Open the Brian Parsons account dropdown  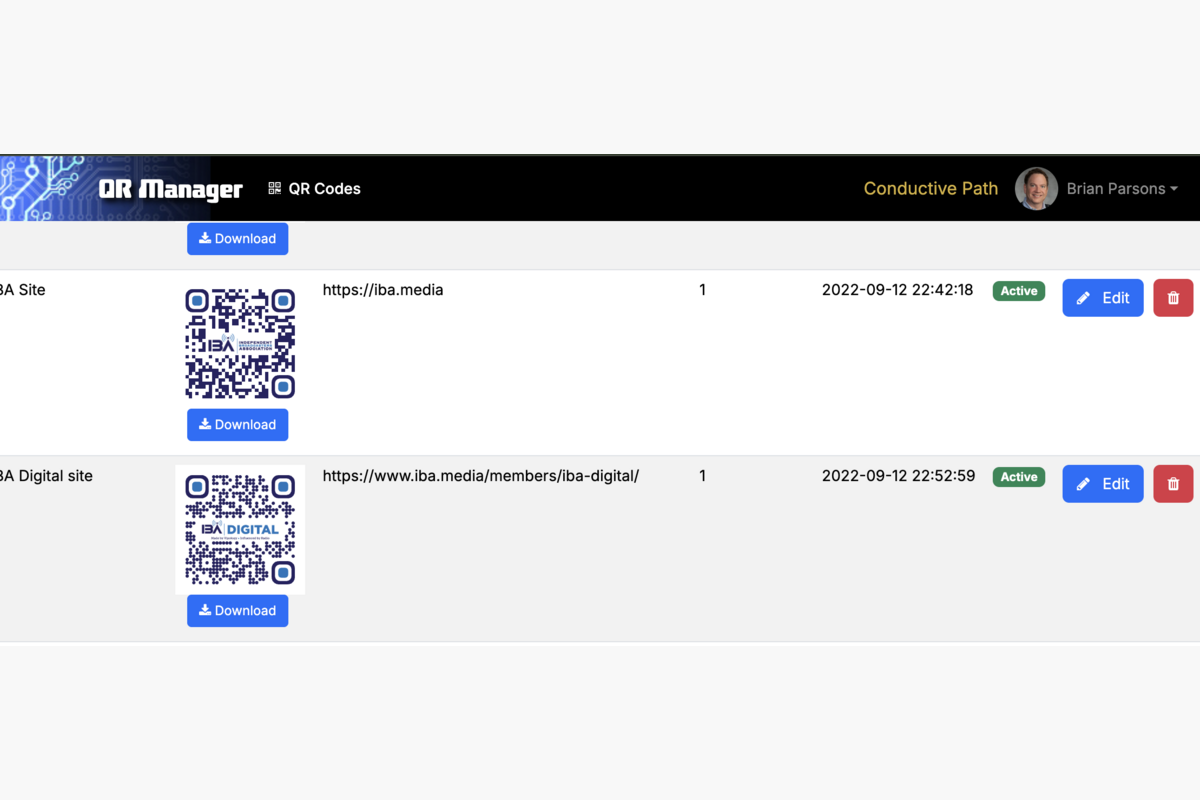coord(1120,188)
